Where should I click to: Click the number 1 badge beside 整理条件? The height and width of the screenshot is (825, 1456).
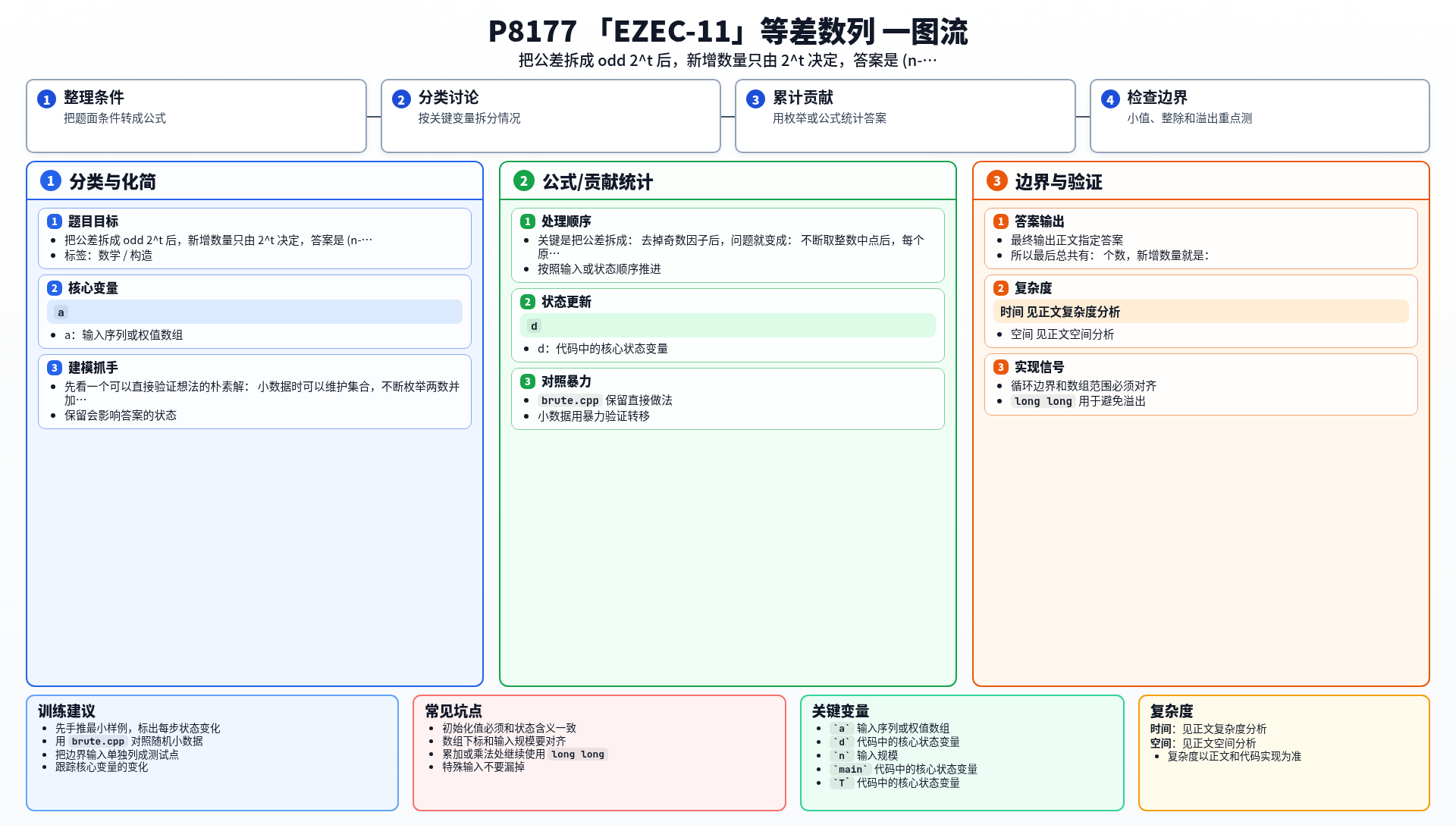(46, 99)
